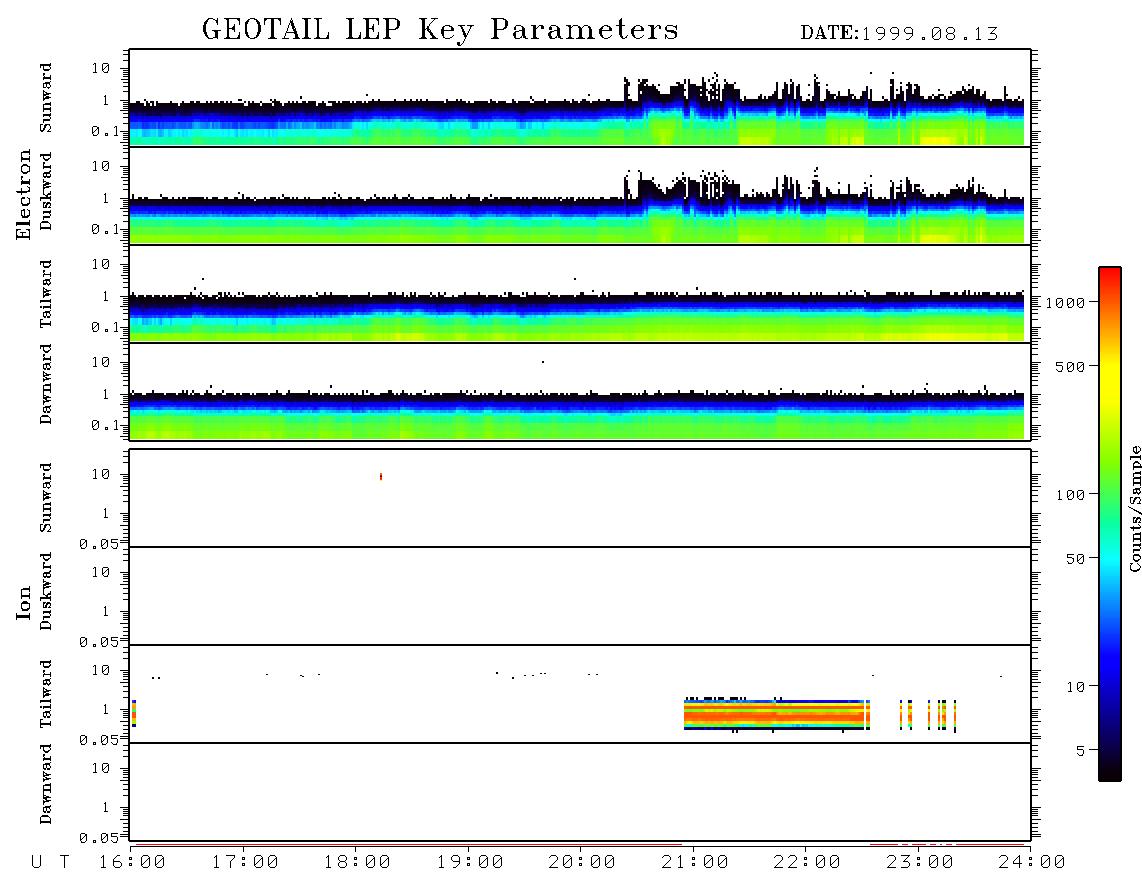
Task: Click the 20:00 time tick label
Action: click(x=582, y=863)
